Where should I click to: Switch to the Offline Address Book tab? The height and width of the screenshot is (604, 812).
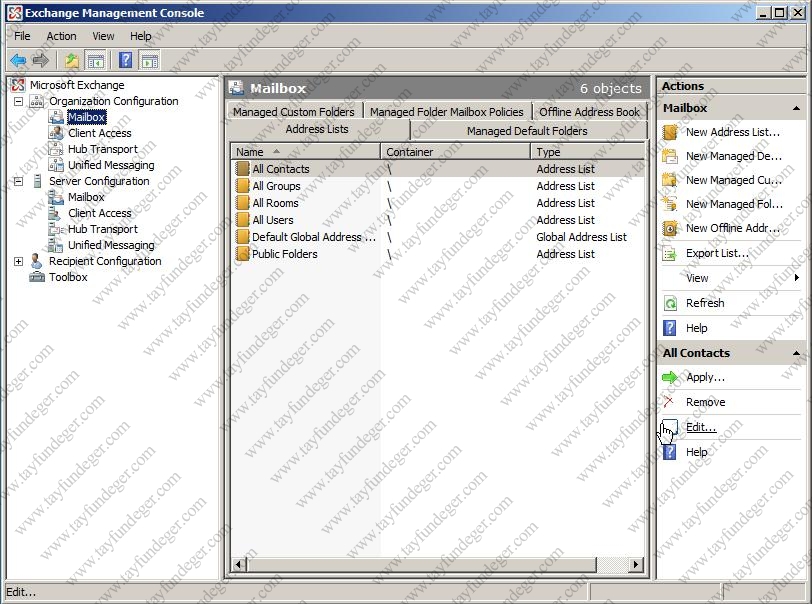coord(589,112)
